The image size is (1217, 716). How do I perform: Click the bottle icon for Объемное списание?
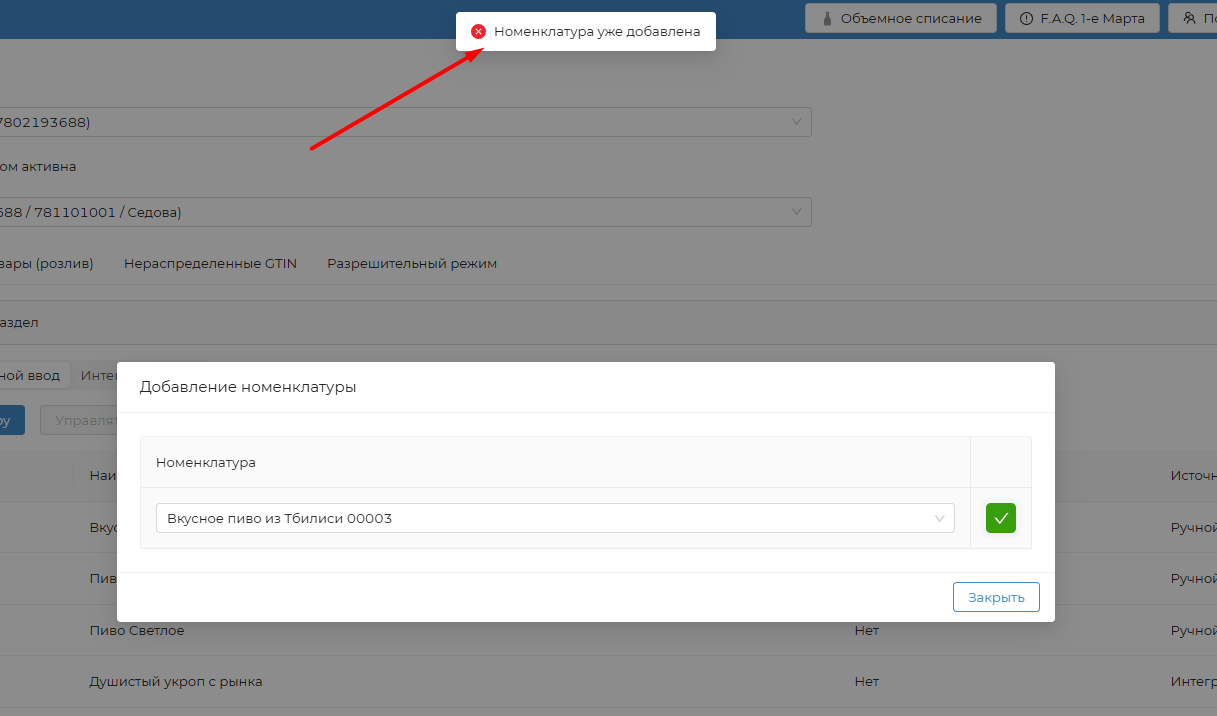[x=827, y=18]
